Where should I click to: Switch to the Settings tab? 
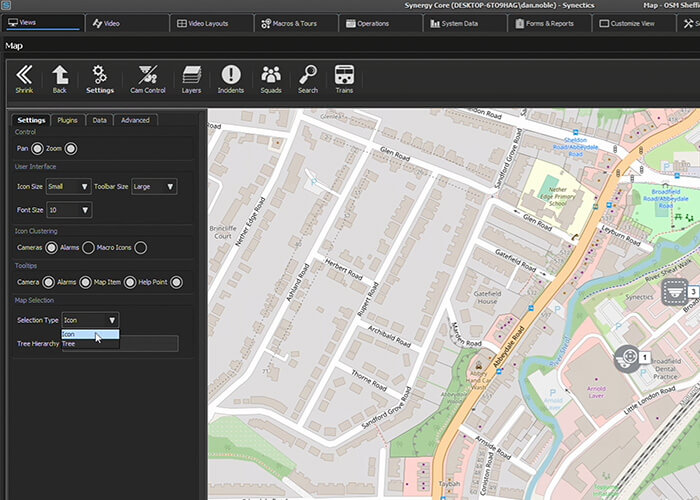[31, 120]
